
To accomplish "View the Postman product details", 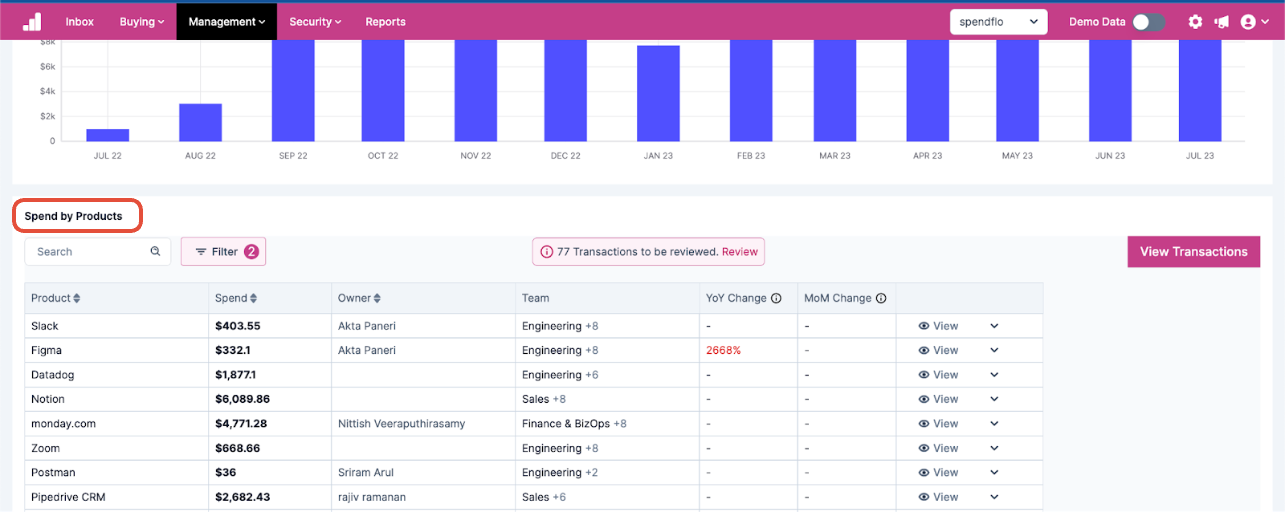I will point(938,473).
